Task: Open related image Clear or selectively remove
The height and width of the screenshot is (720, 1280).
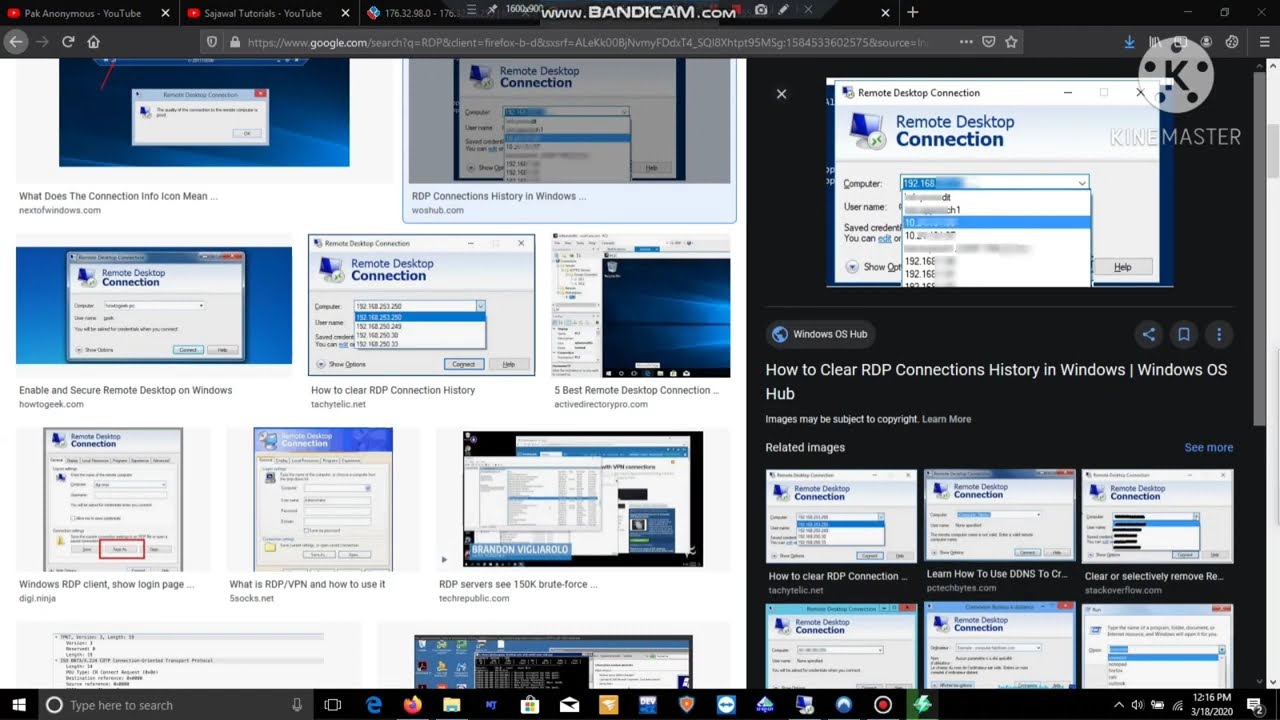Action: pyautogui.click(x=1157, y=516)
